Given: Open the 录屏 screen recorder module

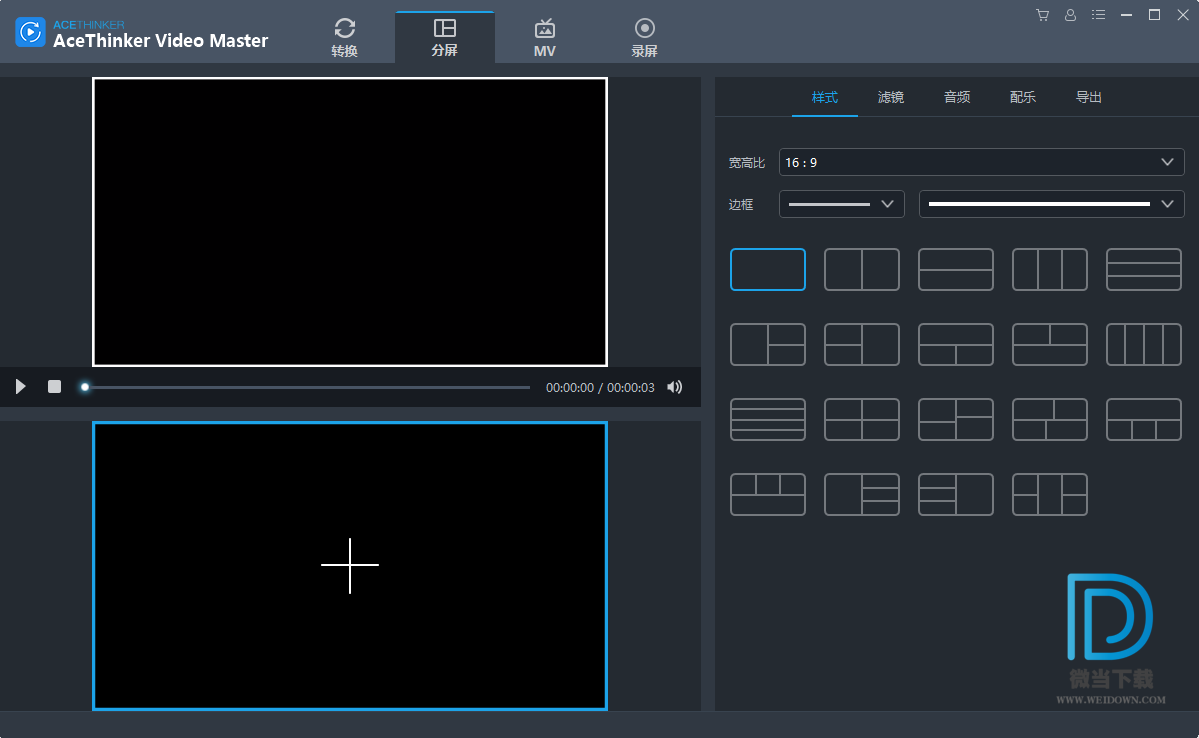Looking at the screenshot, I should [x=645, y=37].
